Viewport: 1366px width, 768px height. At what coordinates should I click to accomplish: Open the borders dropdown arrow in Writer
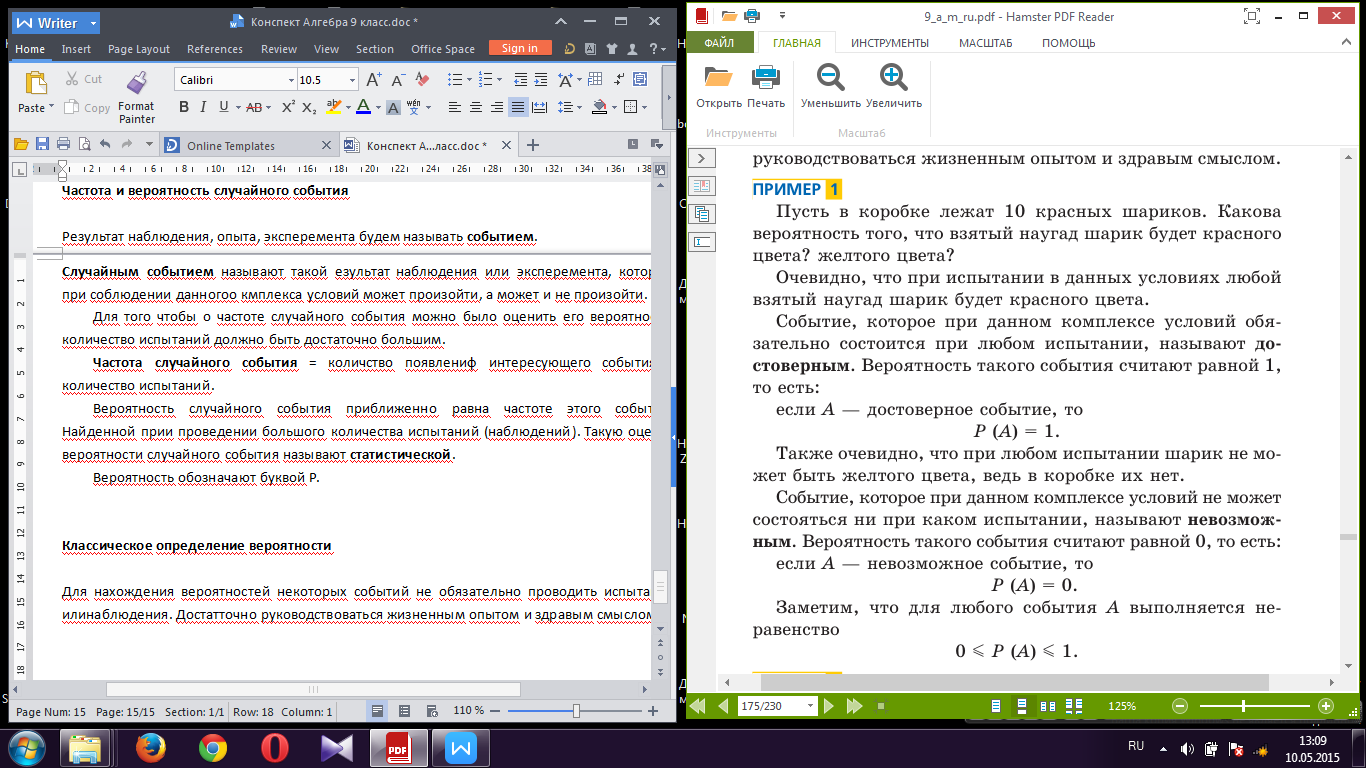pos(642,107)
